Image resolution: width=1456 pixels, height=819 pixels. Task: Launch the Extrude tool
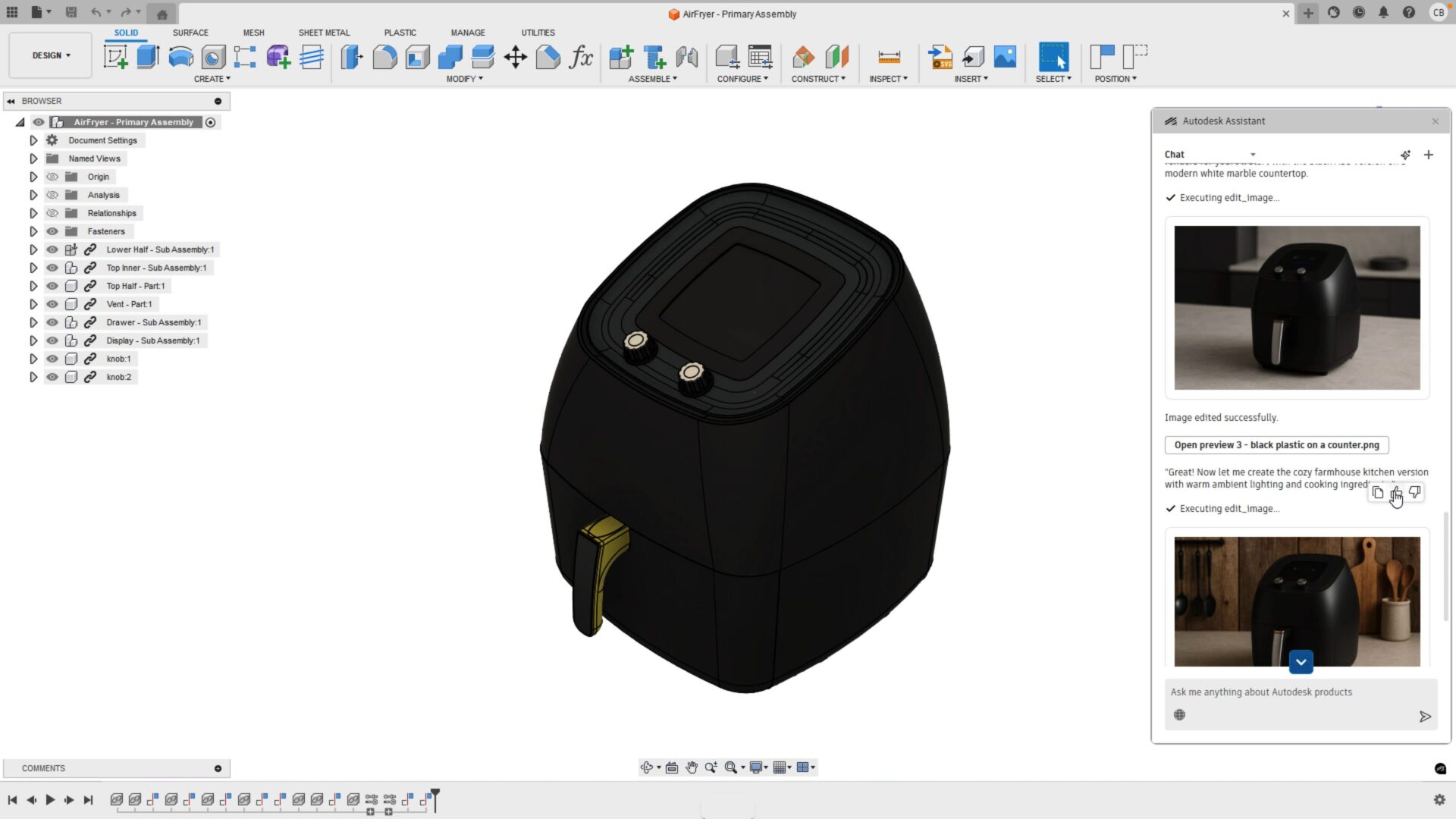(x=147, y=57)
